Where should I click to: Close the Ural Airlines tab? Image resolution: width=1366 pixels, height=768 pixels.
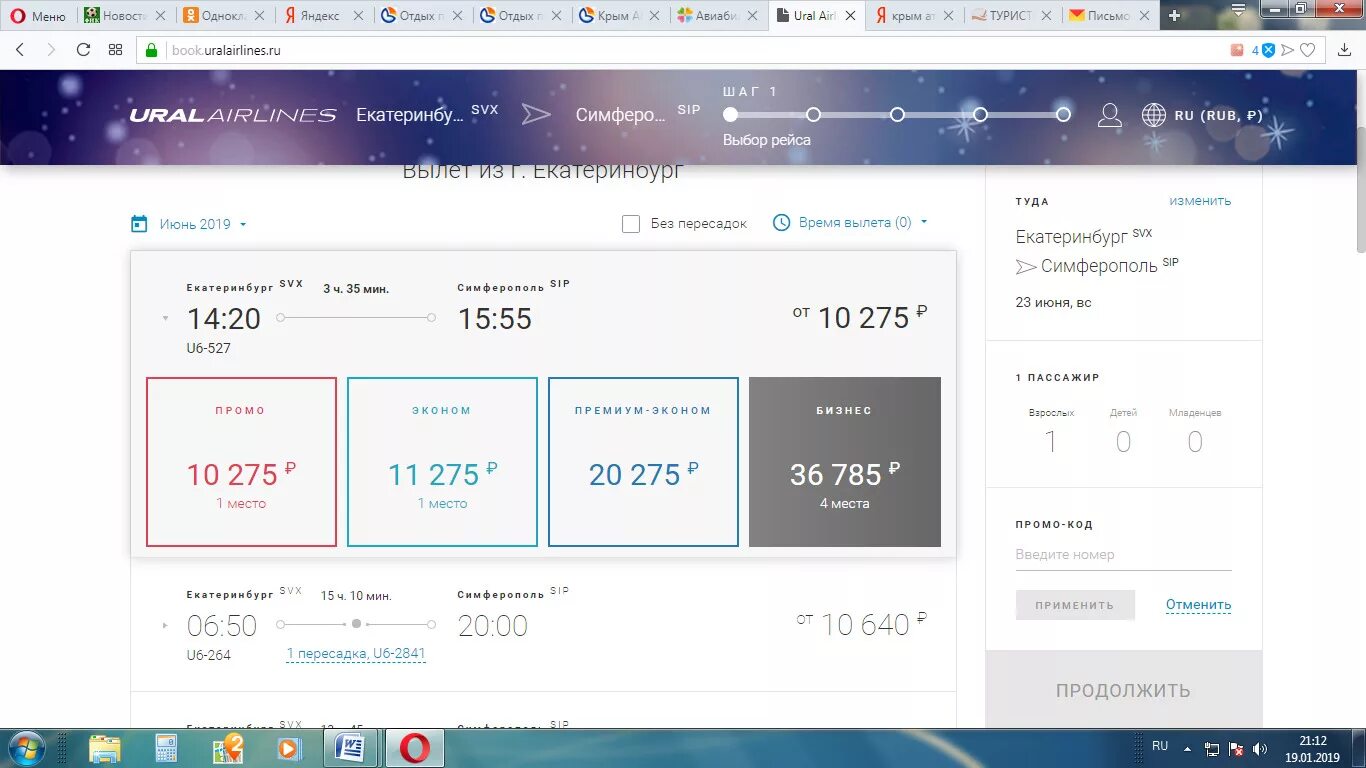[850, 16]
